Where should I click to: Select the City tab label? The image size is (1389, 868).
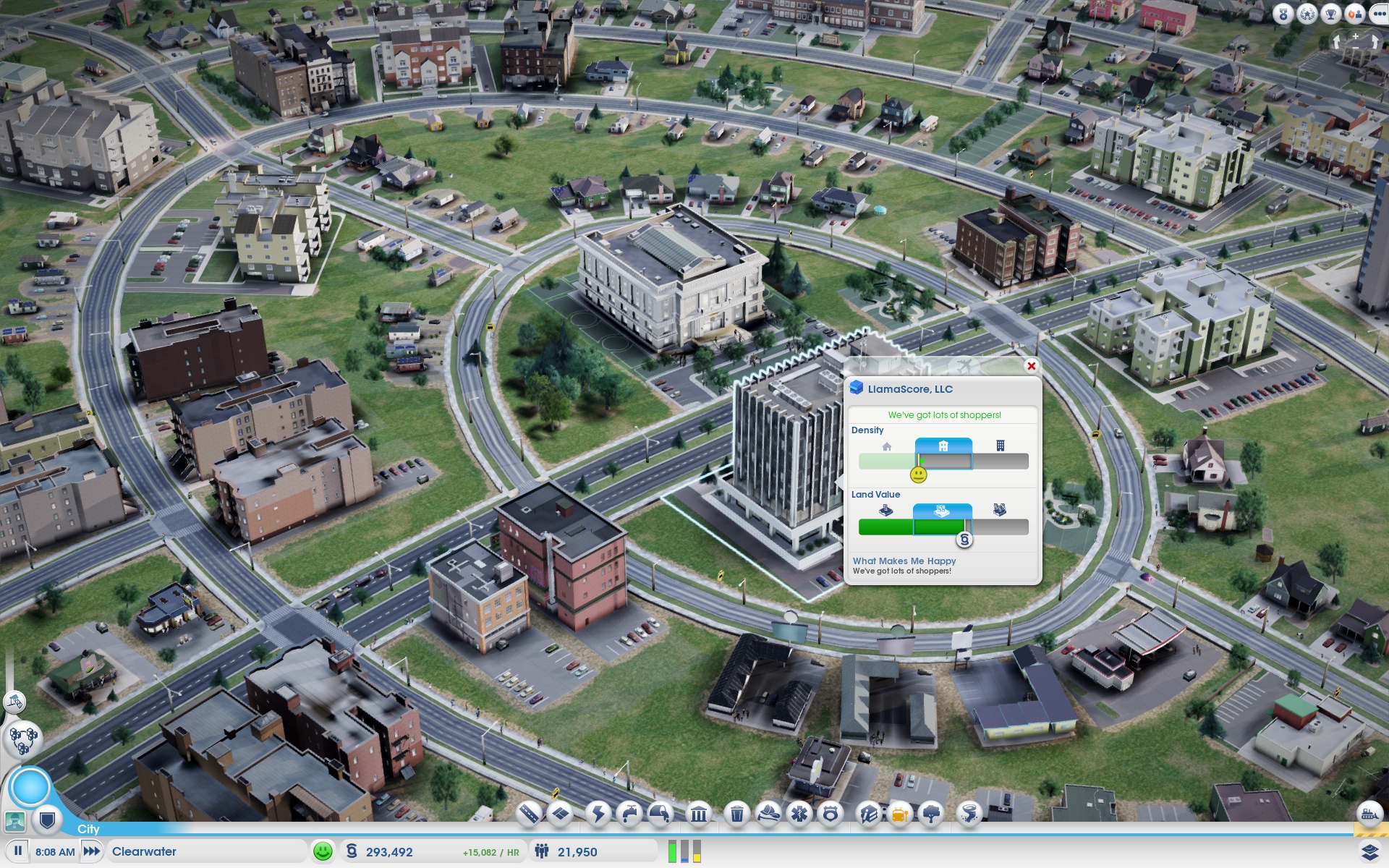(x=88, y=829)
